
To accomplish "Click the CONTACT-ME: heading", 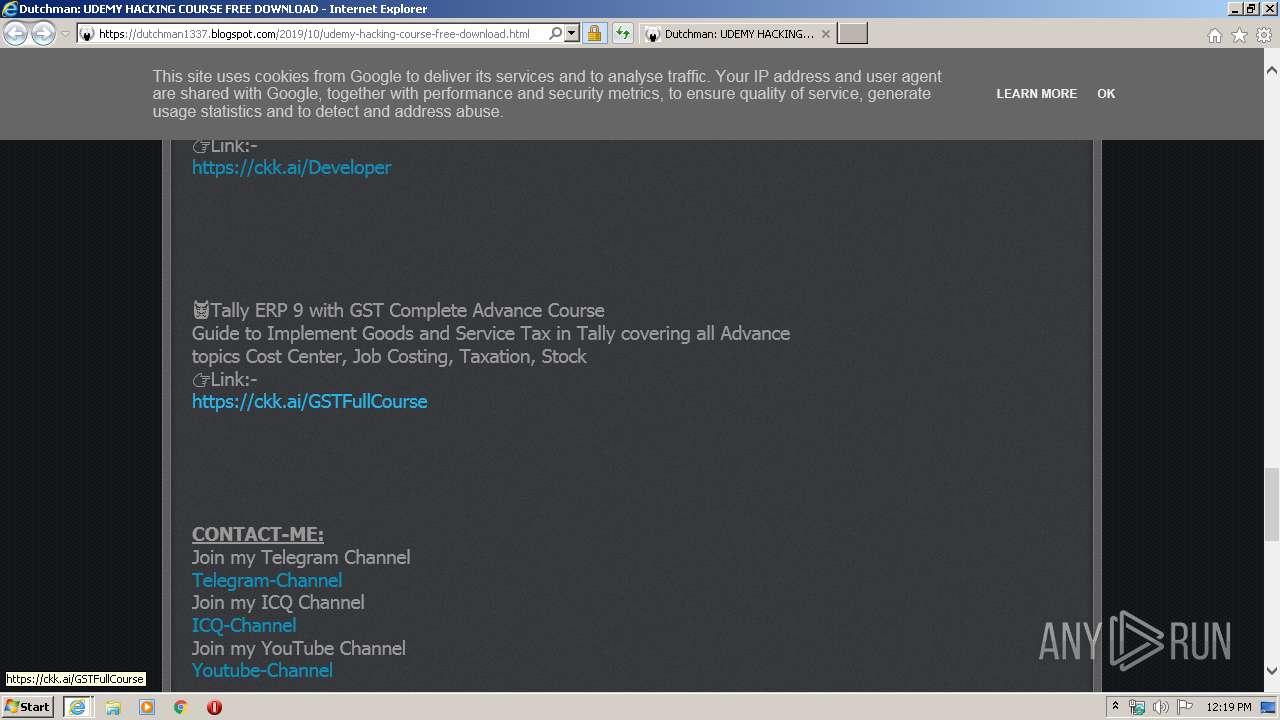I will click(258, 535).
